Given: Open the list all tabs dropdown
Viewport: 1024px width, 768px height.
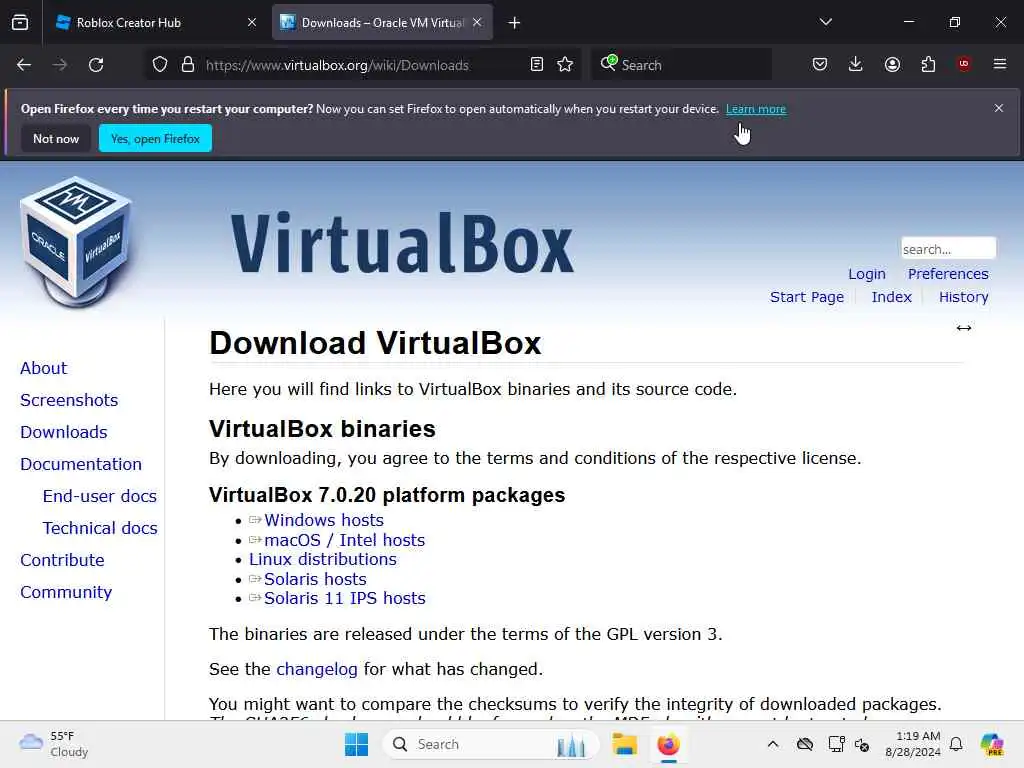Looking at the screenshot, I should coord(825,22).
